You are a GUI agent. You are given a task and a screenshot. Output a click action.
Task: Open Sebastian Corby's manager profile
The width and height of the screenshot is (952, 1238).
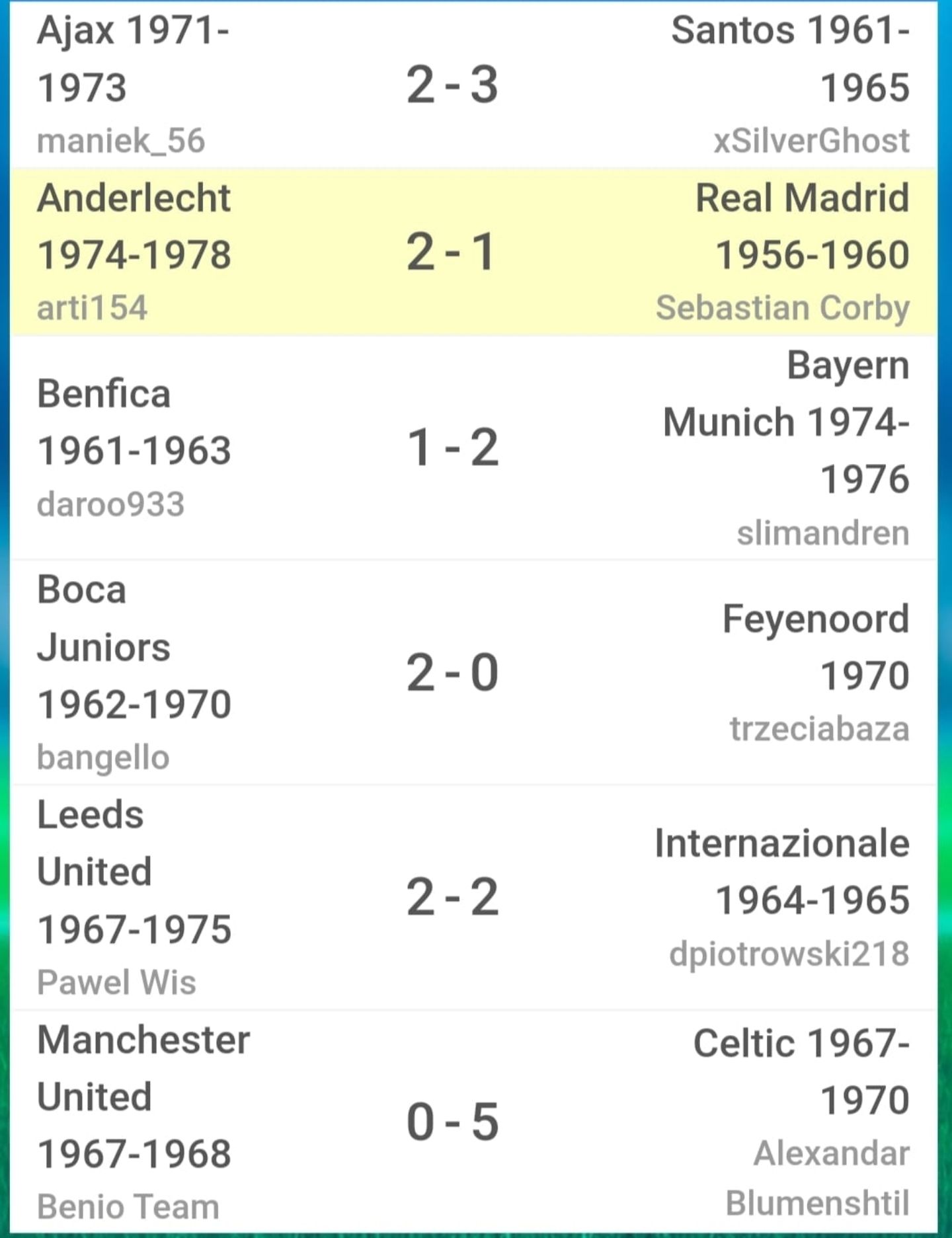[x=783, y=309]
